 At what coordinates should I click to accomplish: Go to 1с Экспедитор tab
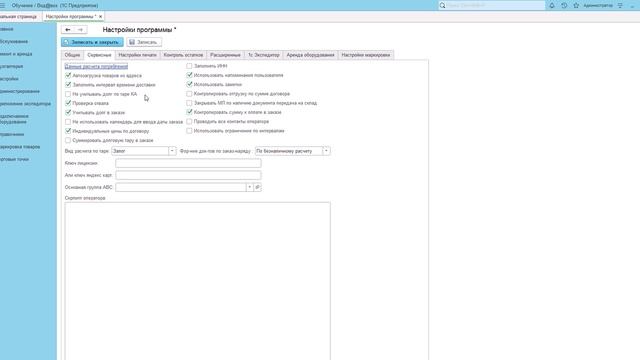click(x=264, y=55)
